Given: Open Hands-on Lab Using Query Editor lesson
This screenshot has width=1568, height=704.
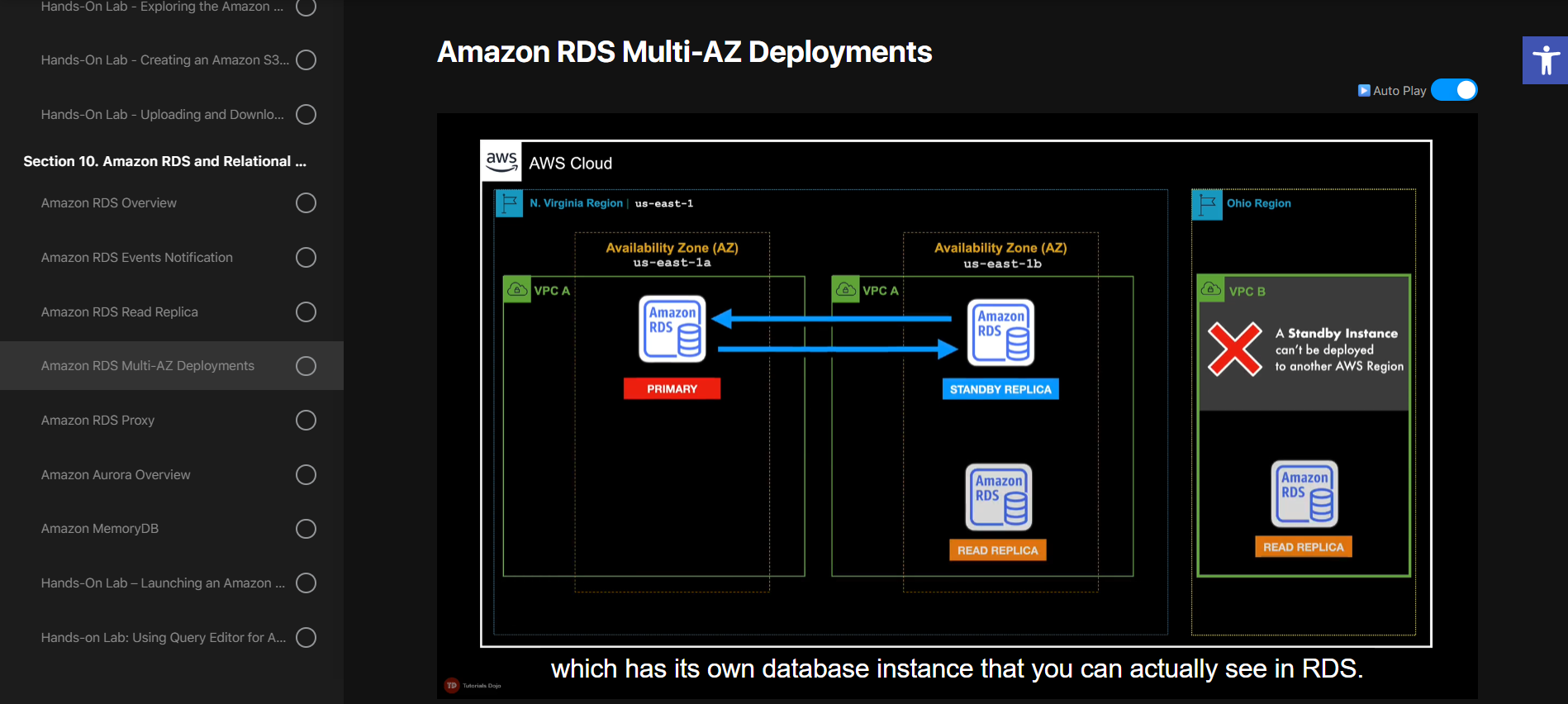Looking at the screenshot, I should point(164,638).
